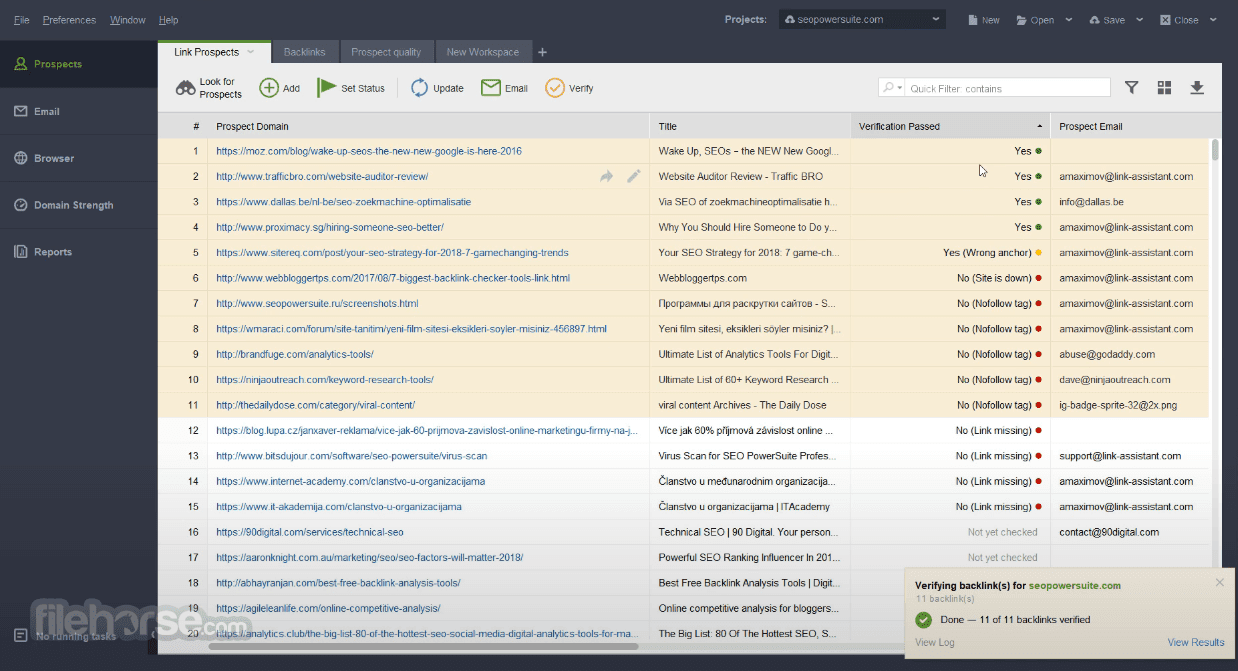Click the Title column header

point(750,126)
